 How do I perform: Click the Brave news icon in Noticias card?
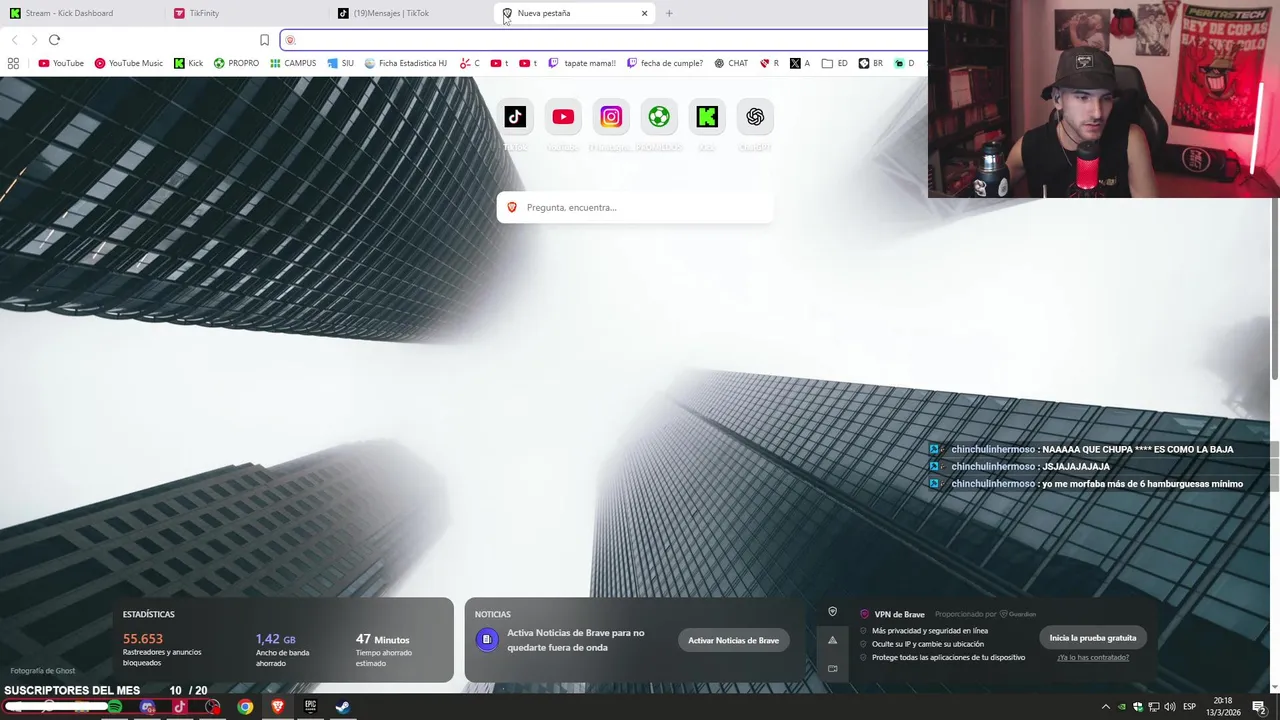487,640
